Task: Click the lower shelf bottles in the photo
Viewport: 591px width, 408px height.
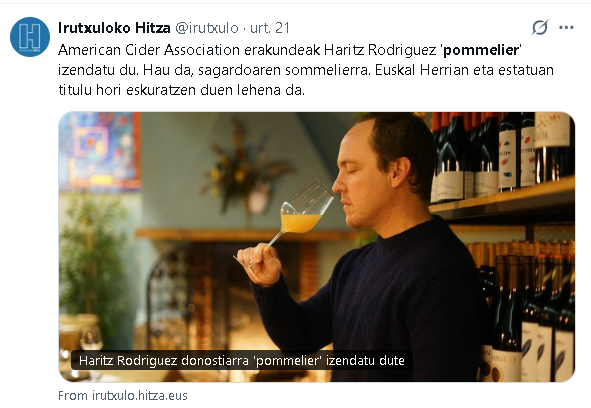Action: [x=526, y=311]
